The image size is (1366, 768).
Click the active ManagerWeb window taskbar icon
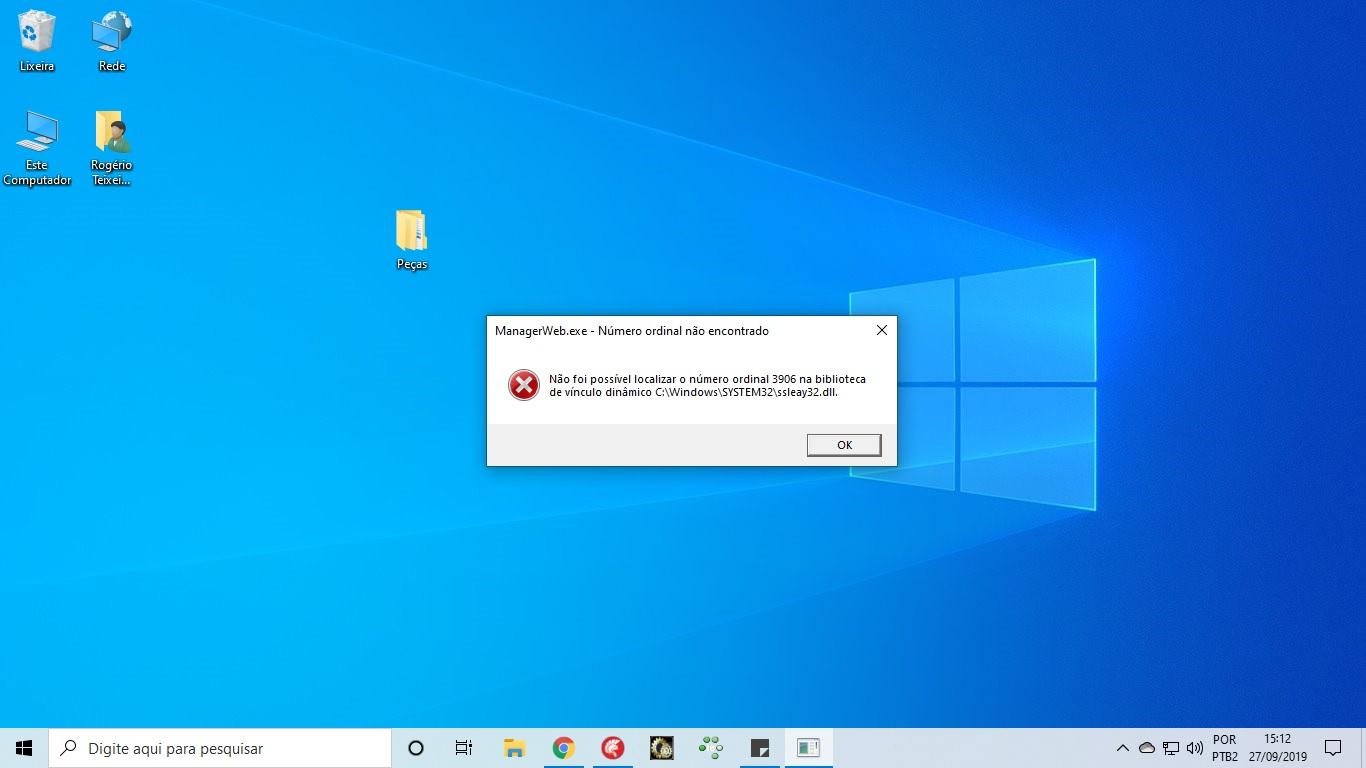(808, 748)
